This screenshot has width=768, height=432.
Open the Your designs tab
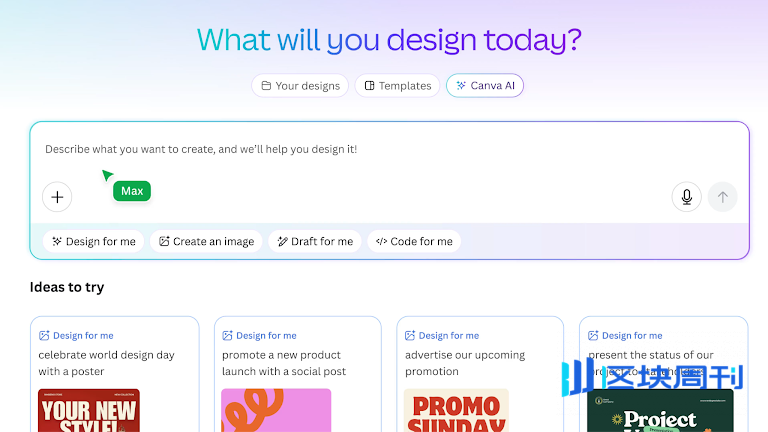point(300,86)
